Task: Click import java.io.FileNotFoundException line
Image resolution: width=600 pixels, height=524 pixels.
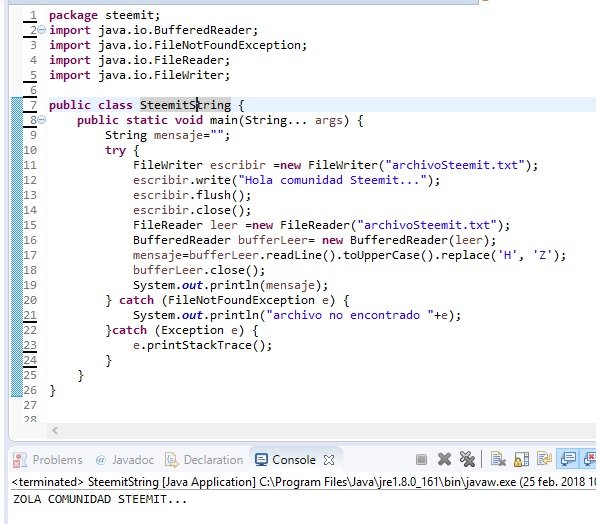Action: pyautogui.click(x=178, y=45)
